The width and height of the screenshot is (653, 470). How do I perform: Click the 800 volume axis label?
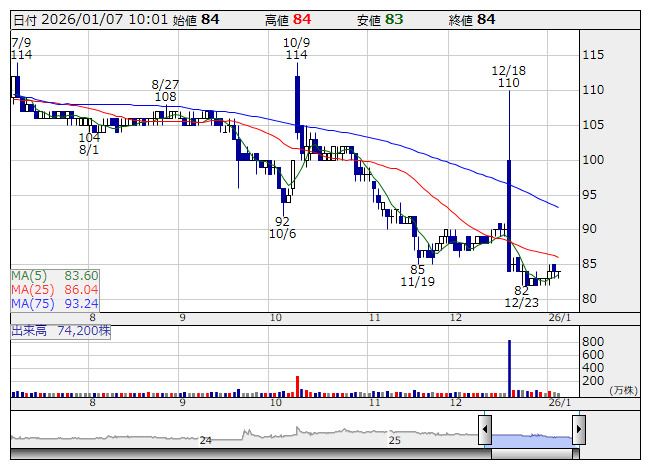593,342
